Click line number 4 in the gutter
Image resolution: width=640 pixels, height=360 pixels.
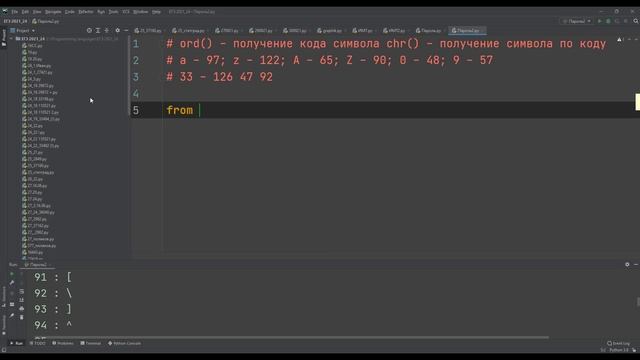pos(136,94)
